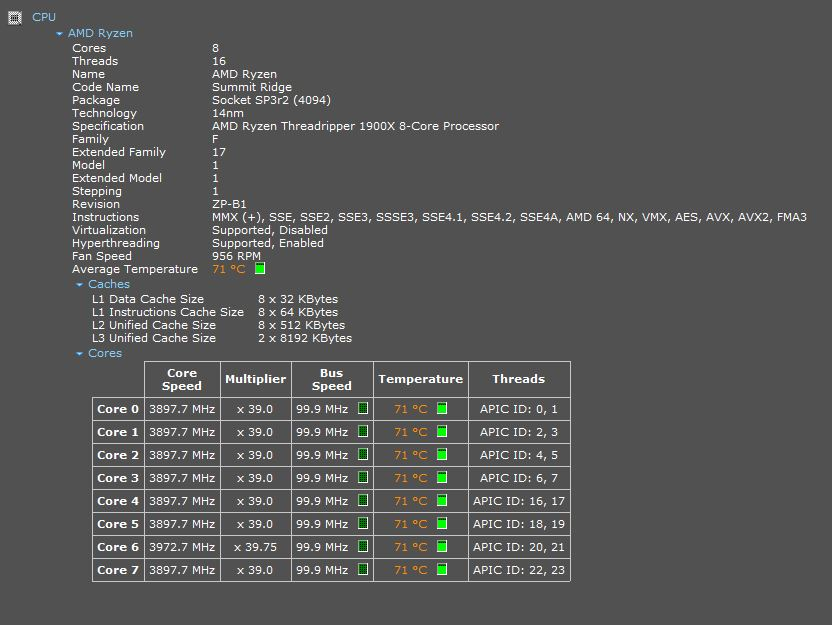Click the Core 0 temperature indicator square

point(442,408)
